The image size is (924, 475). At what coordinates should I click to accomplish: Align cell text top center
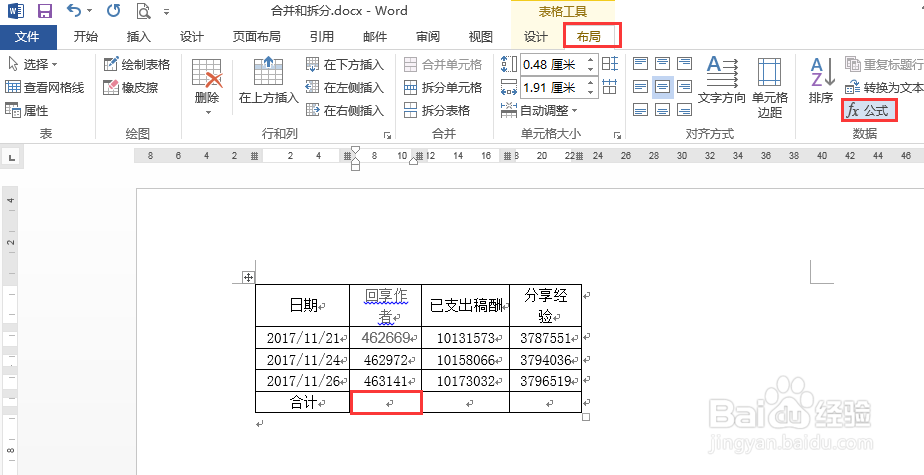(663, 63)
